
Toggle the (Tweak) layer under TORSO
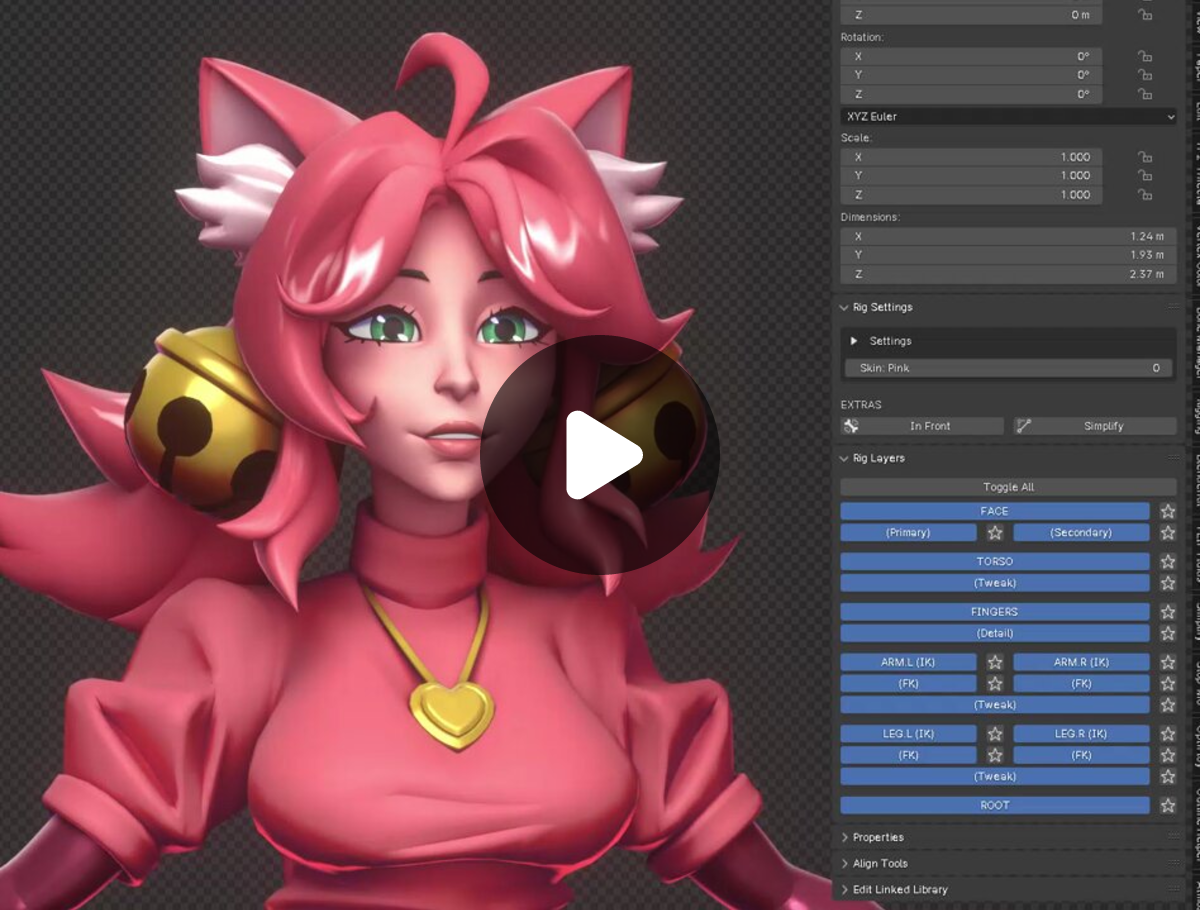point(995,583)
